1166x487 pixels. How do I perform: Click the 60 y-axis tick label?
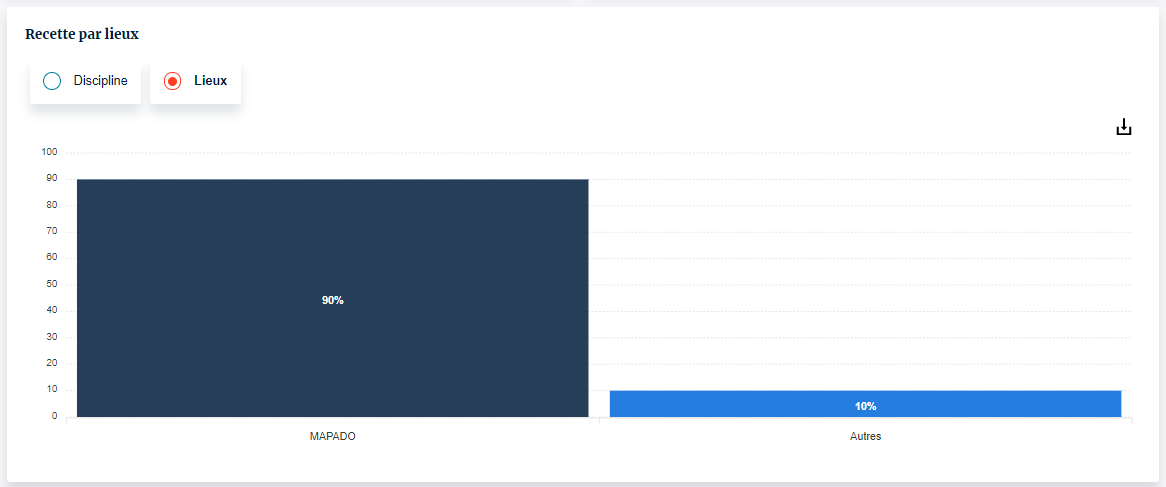point(51,257)
